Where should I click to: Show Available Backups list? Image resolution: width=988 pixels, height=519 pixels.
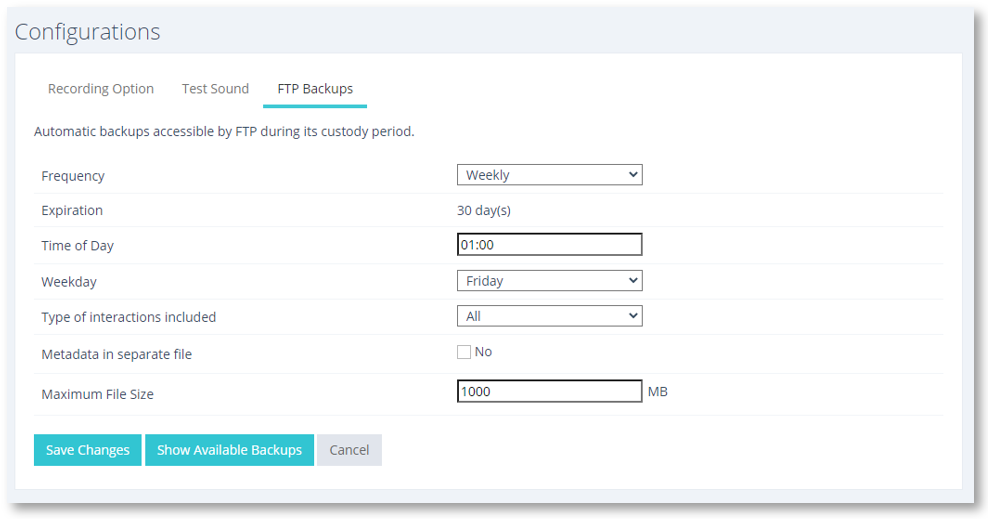(x=229, y=450)
